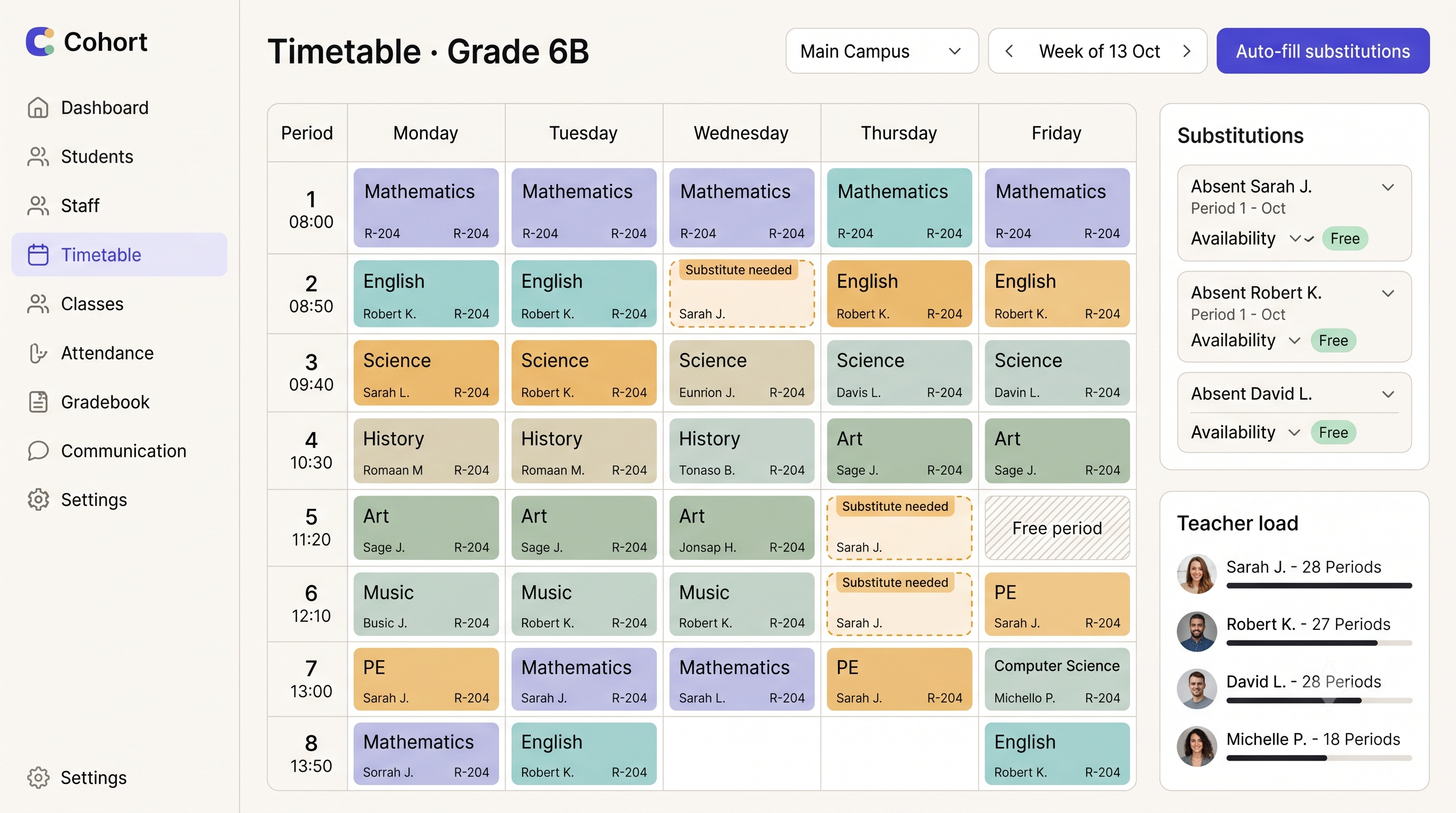
Task: Open the Main Campus dropdown
Action: [882, 51]
